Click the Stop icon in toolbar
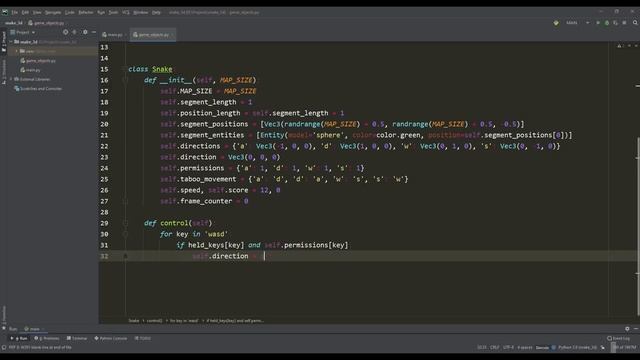Screen dimensions: 640x360 coord(624,23)
